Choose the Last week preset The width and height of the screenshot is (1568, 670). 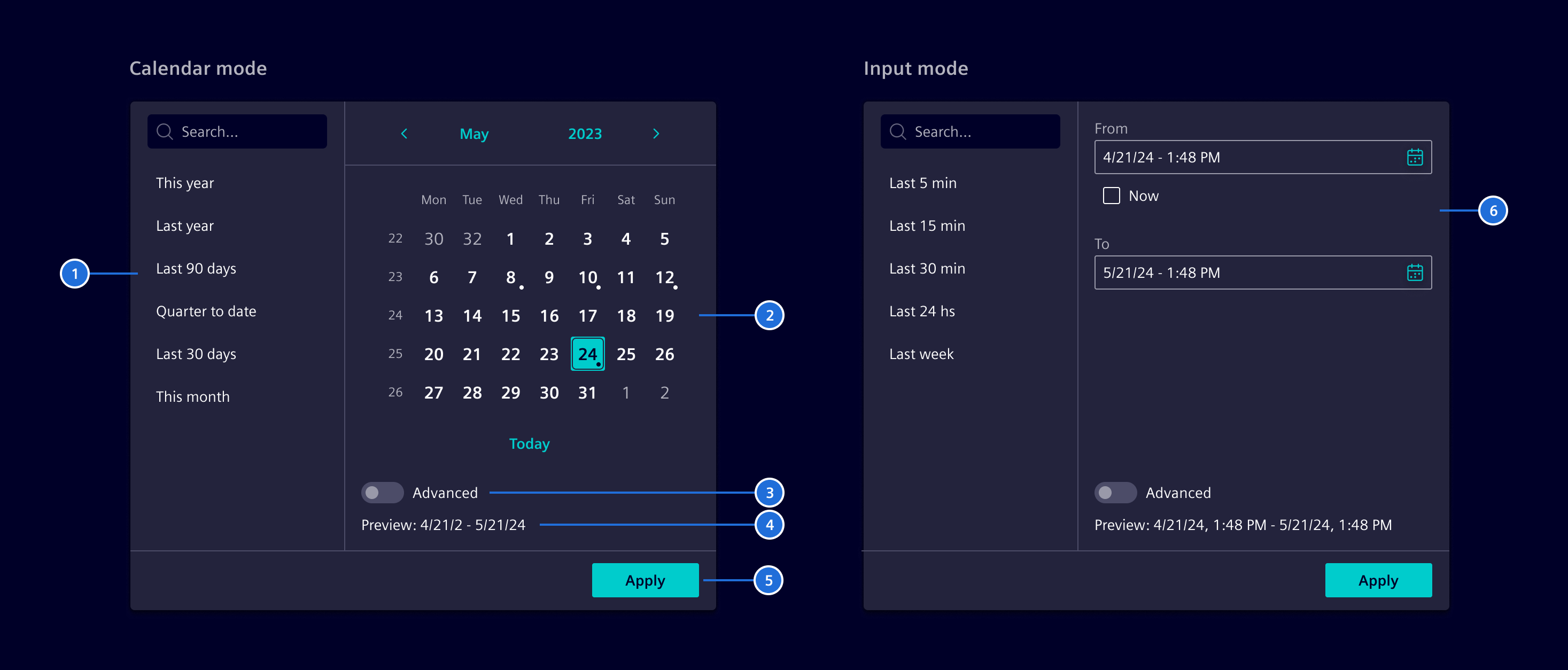coord(921,354)
